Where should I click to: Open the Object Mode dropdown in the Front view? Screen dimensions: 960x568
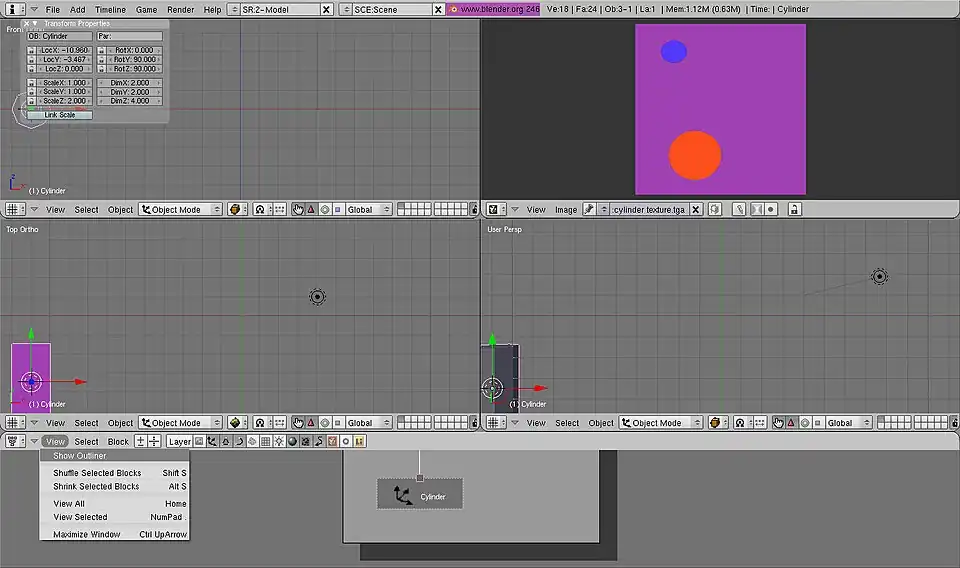click(x=181, y=210)
